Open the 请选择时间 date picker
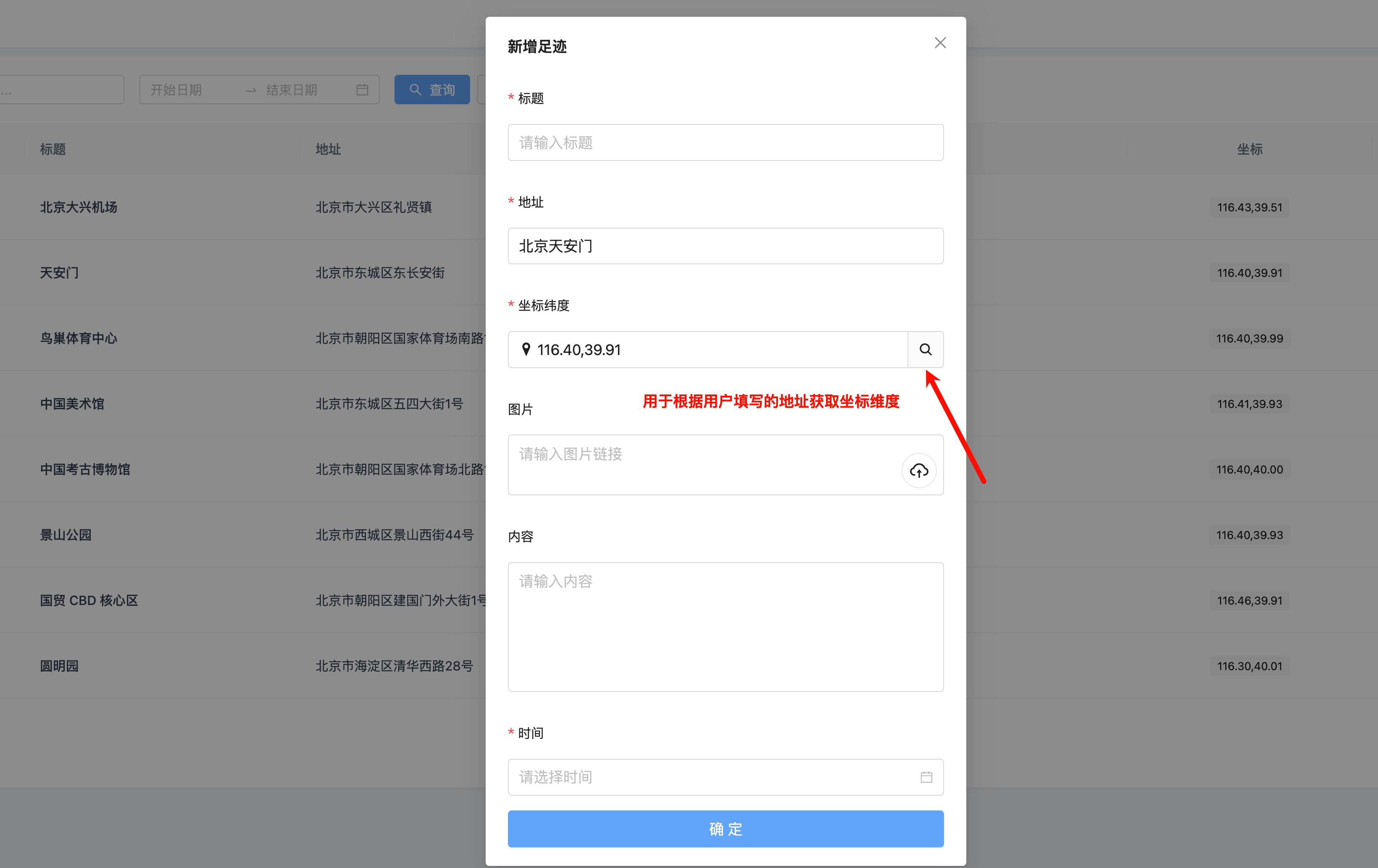The height and width of the screenshot is (868, 1378). click(x=726, y=777)
